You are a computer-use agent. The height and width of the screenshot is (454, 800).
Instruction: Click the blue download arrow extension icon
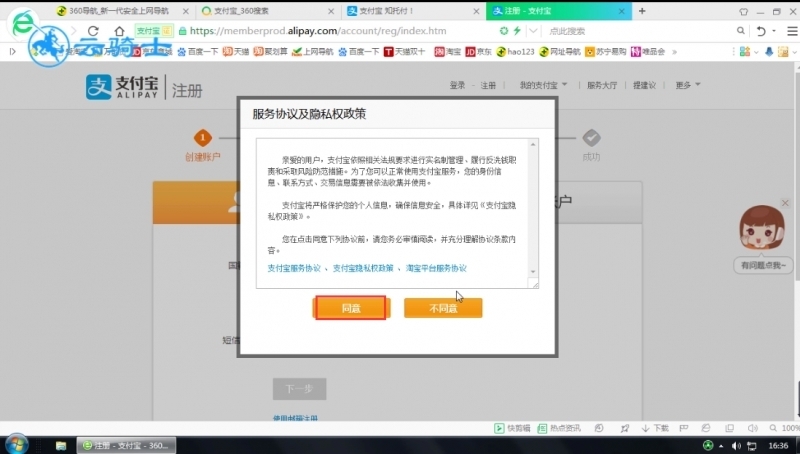[x=769, y=52]
